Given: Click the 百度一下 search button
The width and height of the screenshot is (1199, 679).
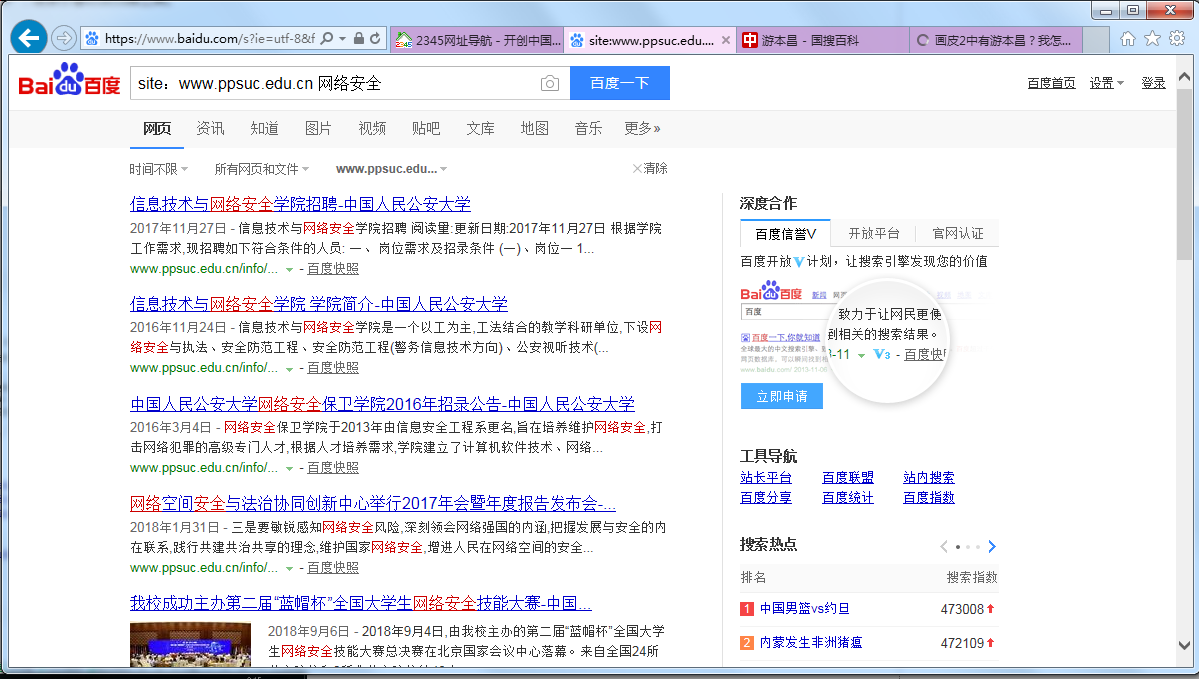Looking at the screenshot, I should pos(619,83).
